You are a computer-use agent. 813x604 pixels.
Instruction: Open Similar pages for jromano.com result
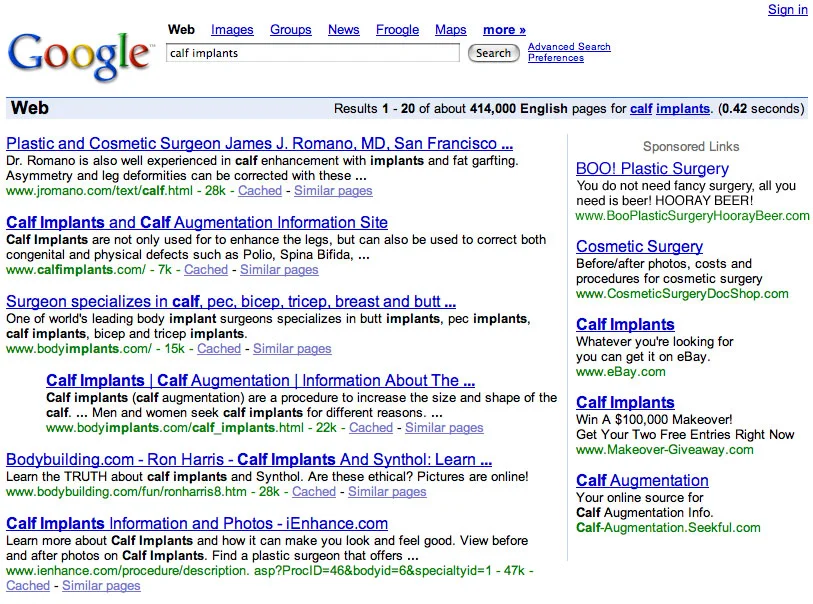click(x=333, y=191)
